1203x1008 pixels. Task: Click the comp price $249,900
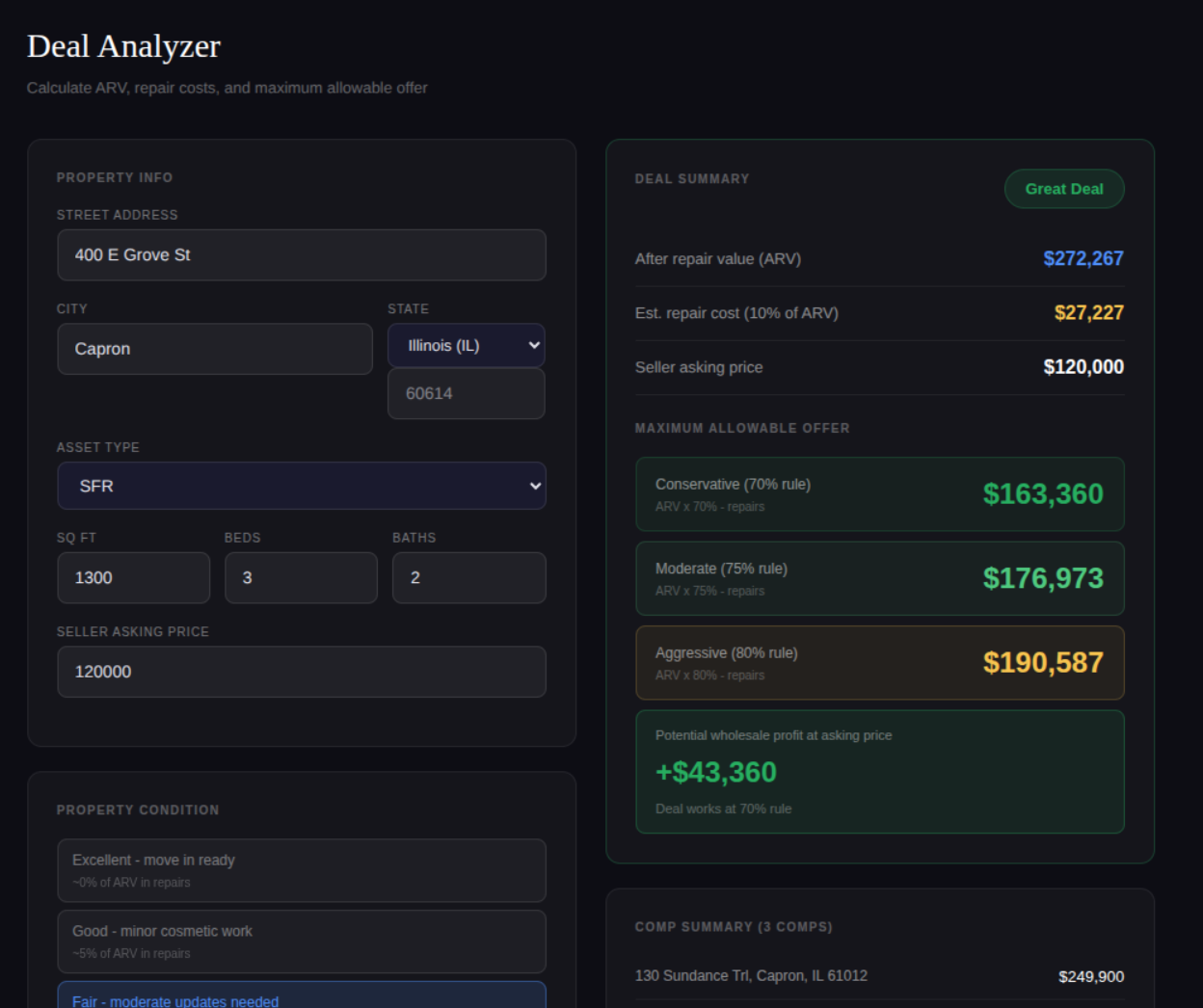point(1091,976)
